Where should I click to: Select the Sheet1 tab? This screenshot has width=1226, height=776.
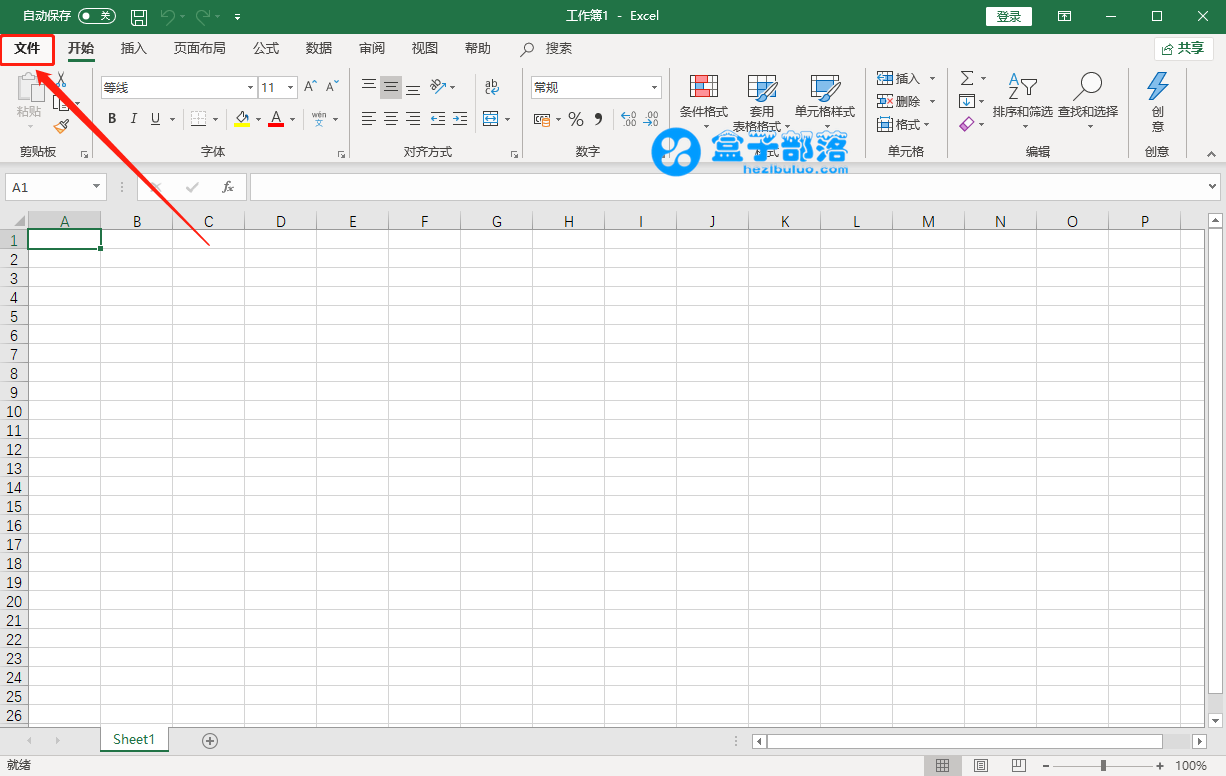point(134,739)
